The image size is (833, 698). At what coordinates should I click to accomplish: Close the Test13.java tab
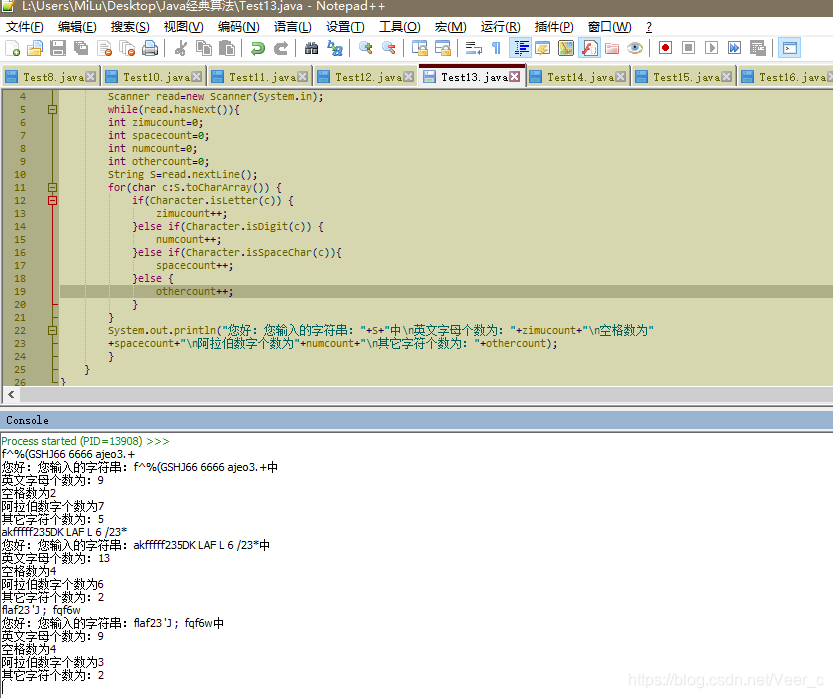coord(514,77)
